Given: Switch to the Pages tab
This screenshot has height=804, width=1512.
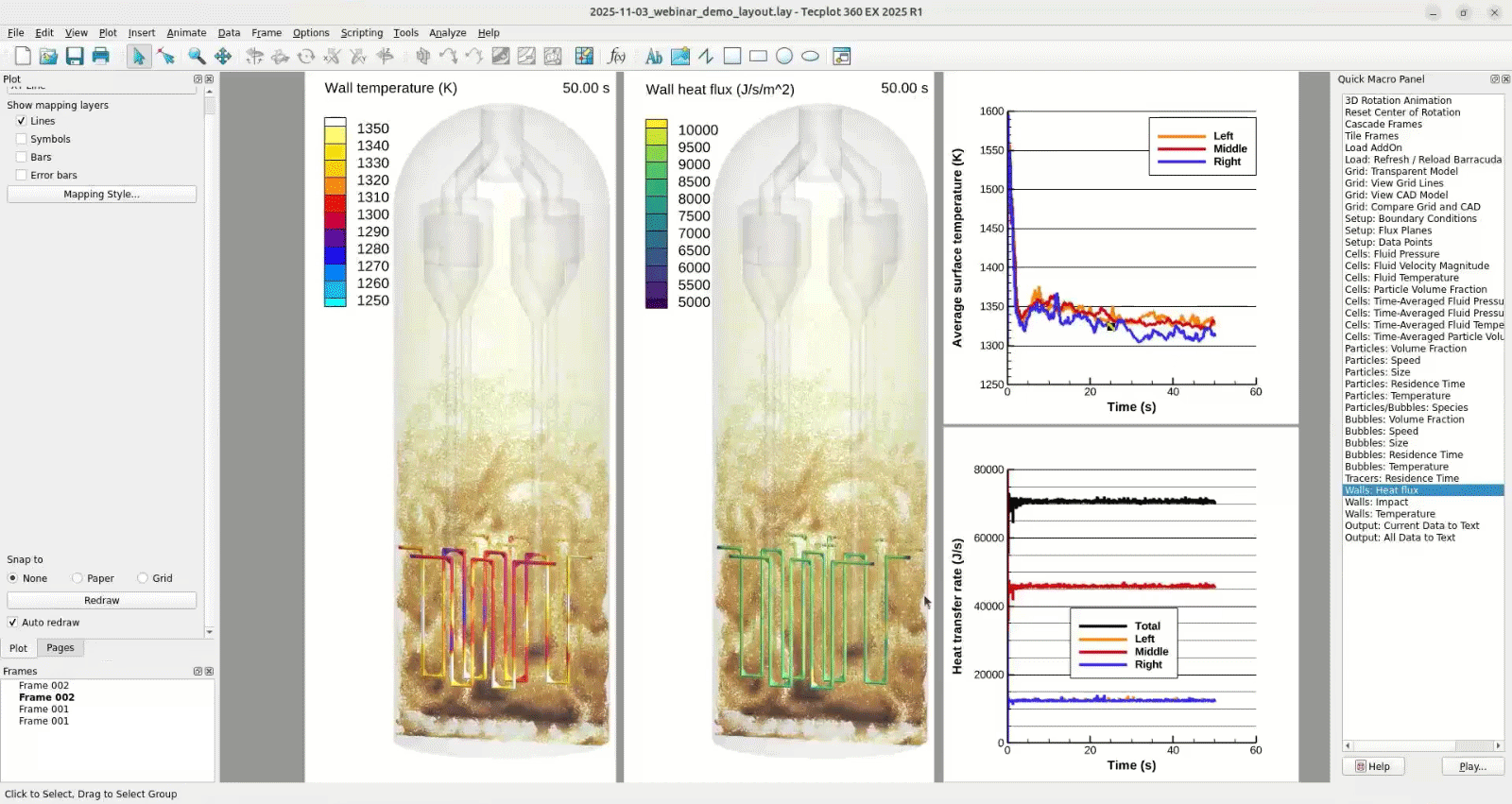Looking at the screenshot, I should pyautogui.click(x=60, y=648).
